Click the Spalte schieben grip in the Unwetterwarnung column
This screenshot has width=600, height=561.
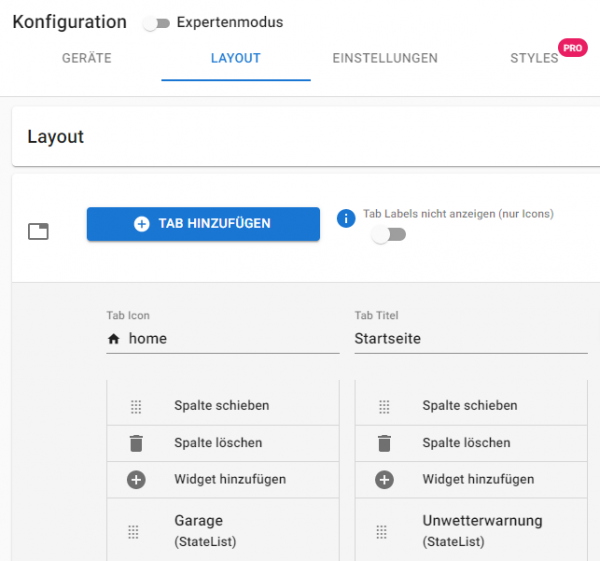tap(384, 407)
